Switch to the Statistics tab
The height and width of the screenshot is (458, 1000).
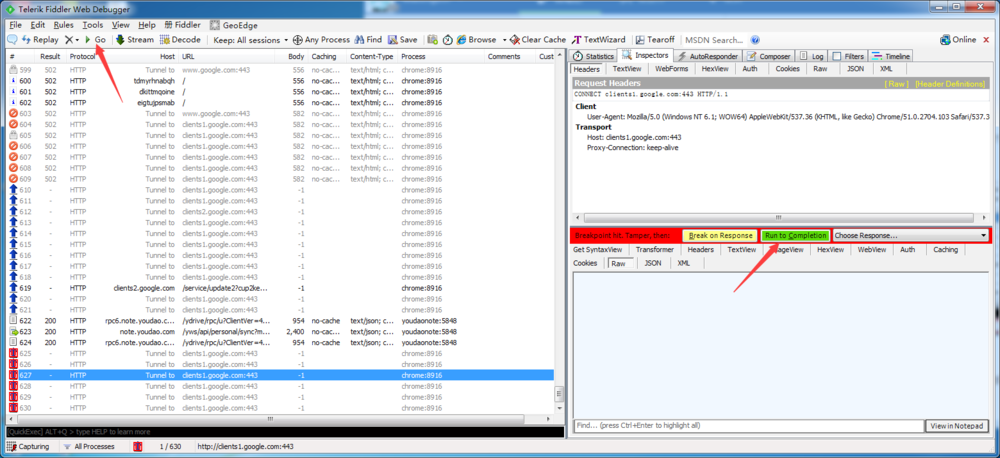(594, 56)
